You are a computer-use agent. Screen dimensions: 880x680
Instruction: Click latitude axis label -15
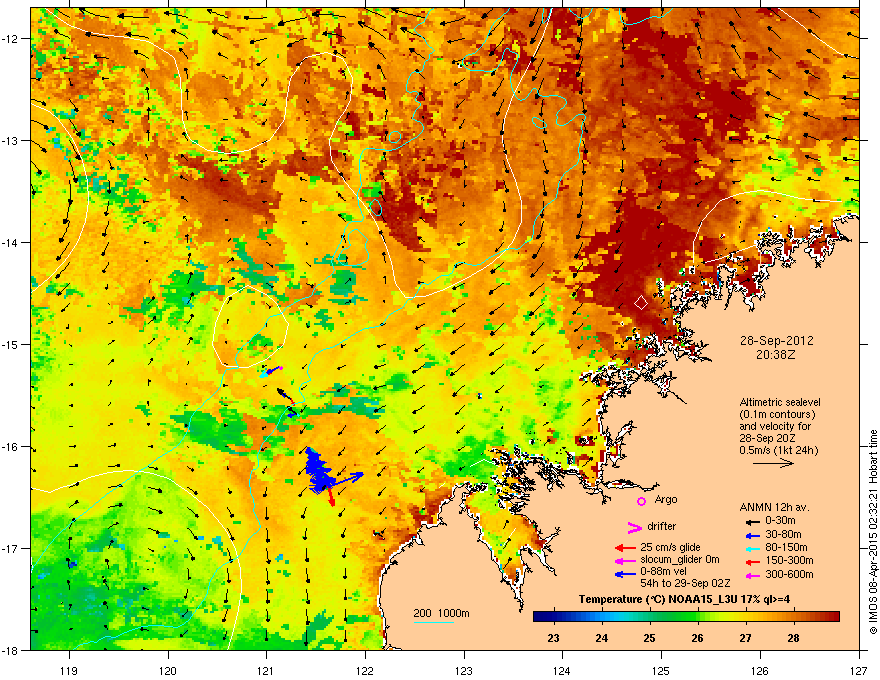point(10,344)
